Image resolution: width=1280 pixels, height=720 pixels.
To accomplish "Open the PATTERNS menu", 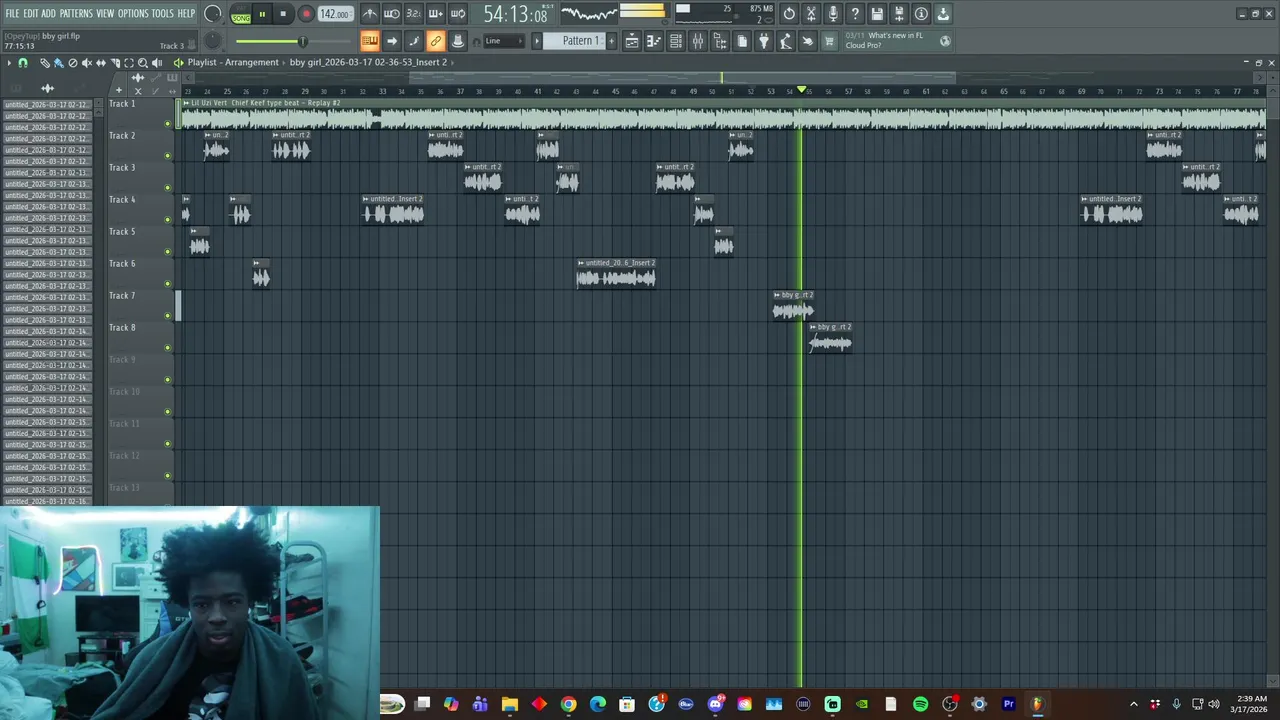I will pos(76,14).
